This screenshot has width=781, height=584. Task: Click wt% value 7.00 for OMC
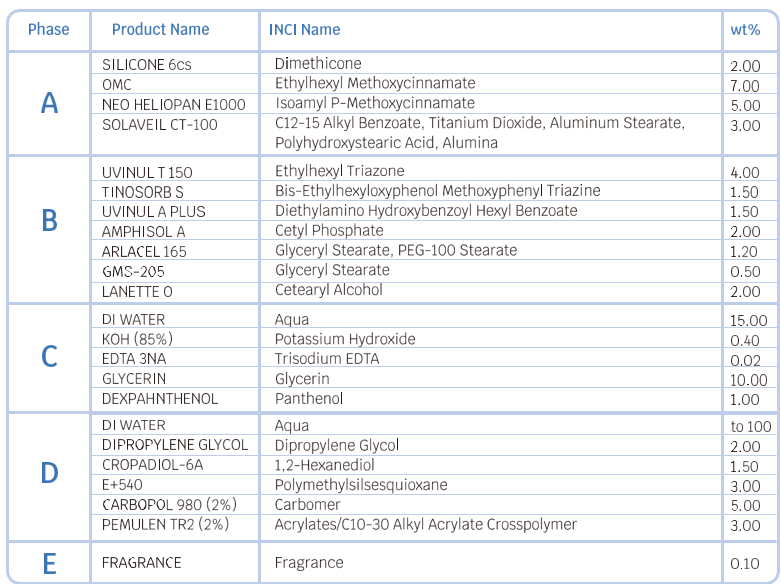pyautogui.click(x=745, y=86)
